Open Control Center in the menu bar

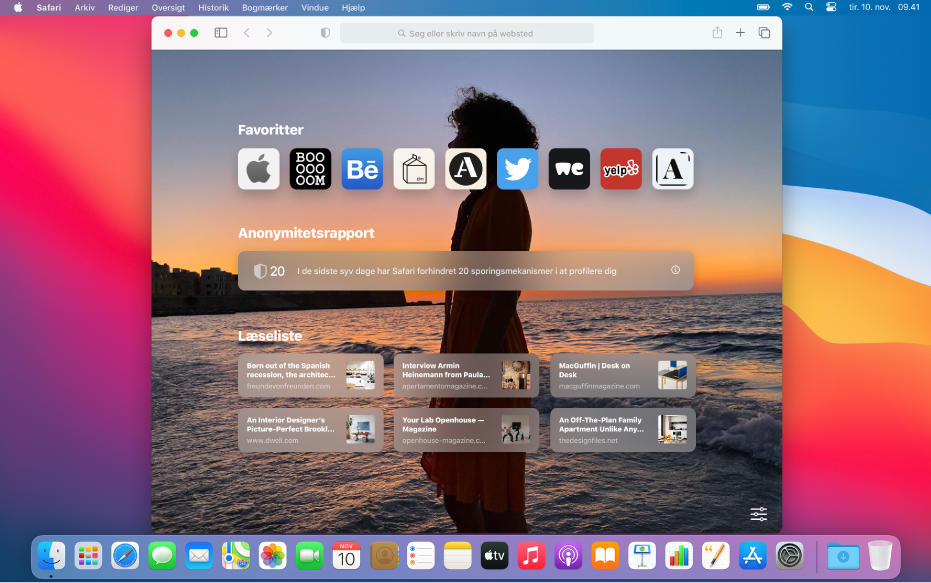830,7
